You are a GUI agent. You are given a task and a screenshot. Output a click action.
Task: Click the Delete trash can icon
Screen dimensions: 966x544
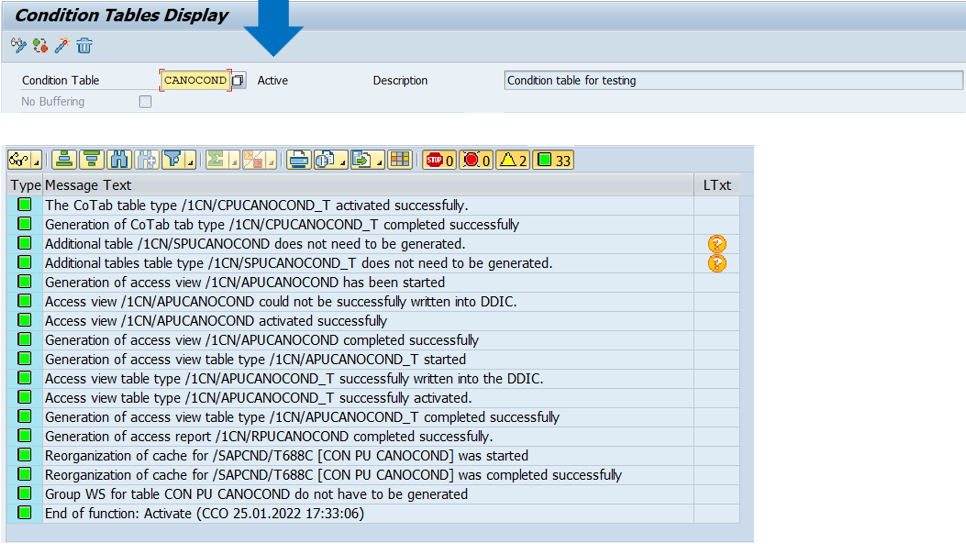[85, 45]
